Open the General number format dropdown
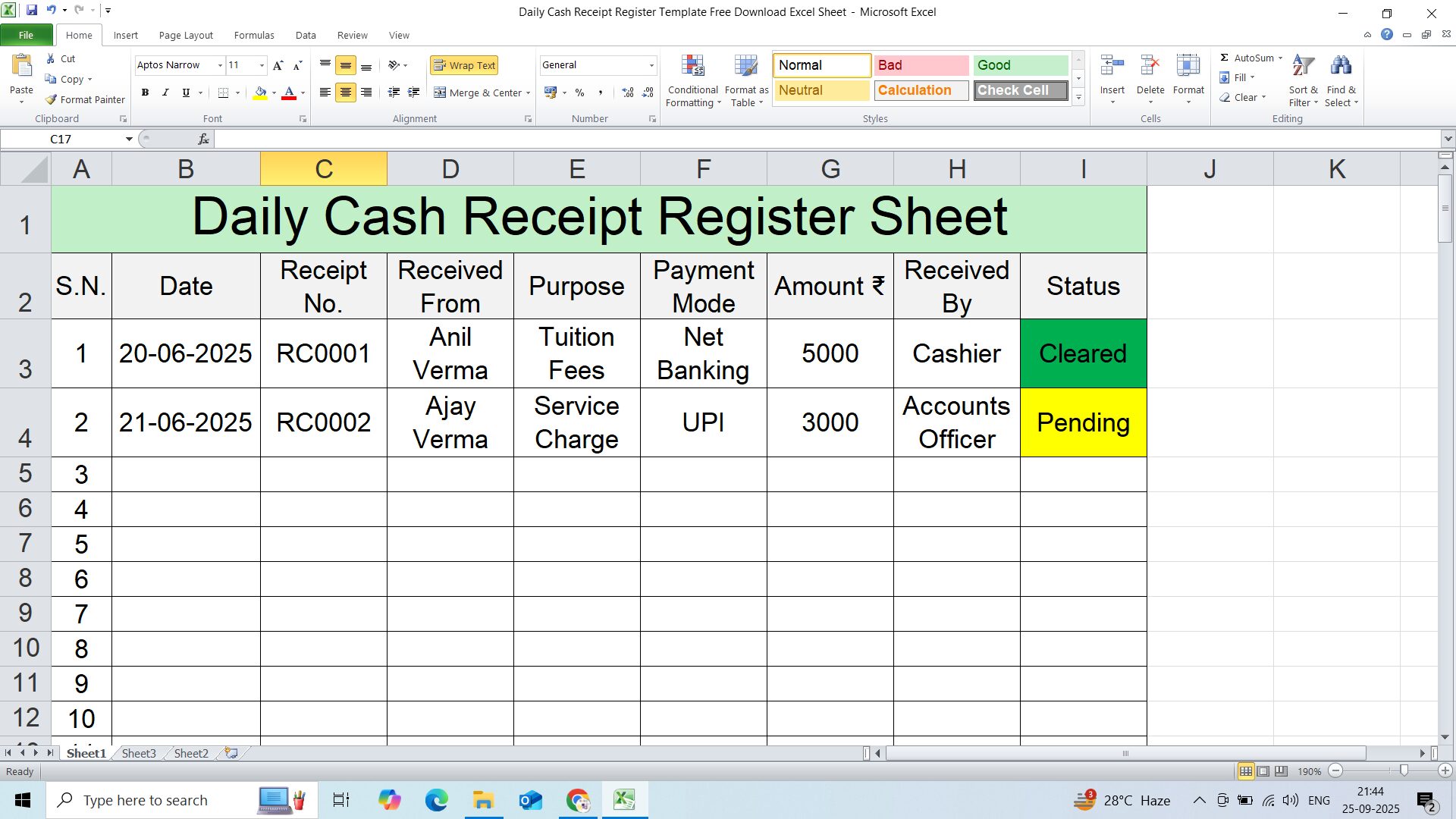Screen dimensions: 1456x819 pos(651,64)
